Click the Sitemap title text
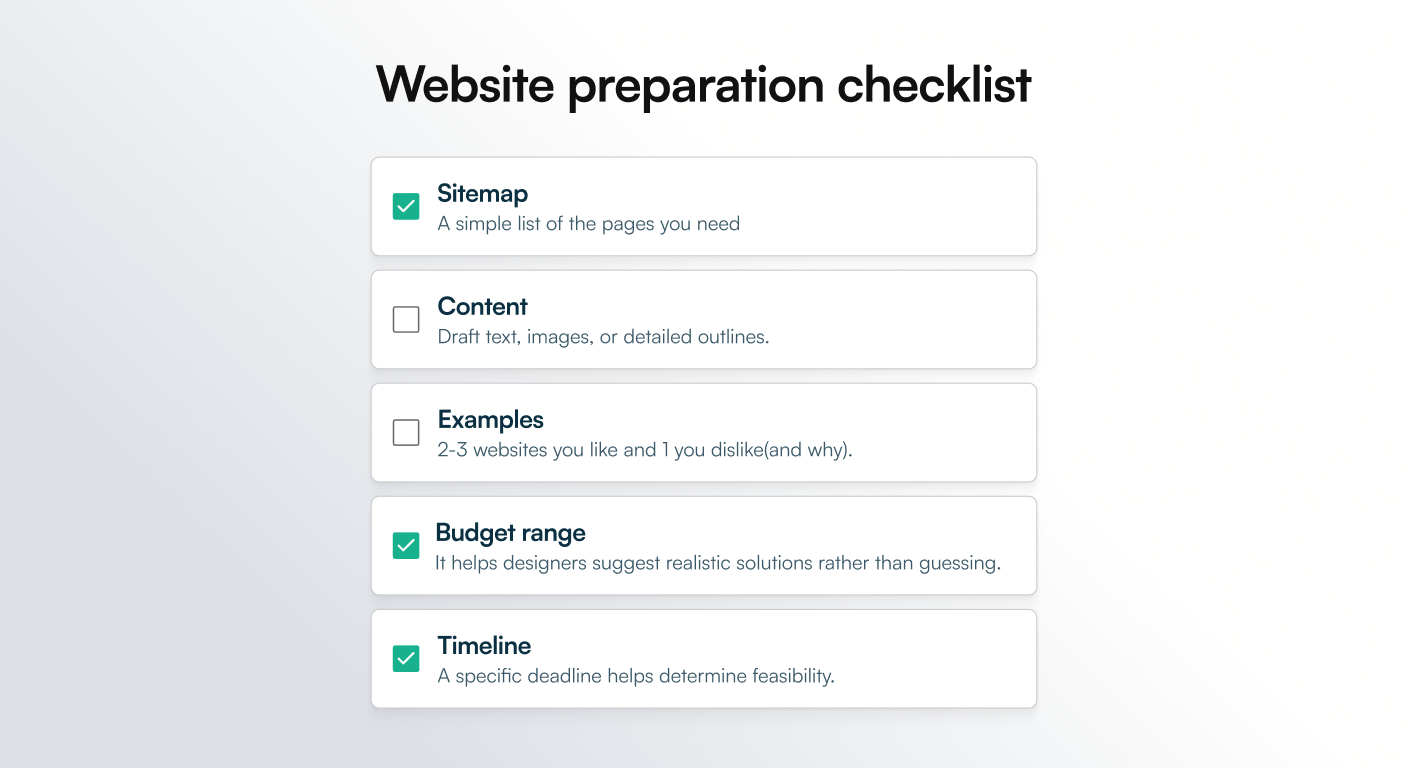The image size is (1408, 768). tap(483, 194)
